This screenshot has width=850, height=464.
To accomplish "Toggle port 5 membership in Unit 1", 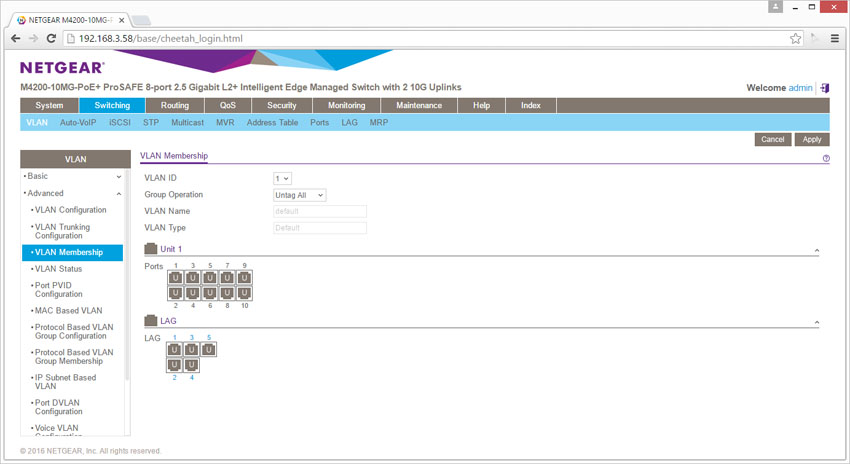I will point(210,278).
